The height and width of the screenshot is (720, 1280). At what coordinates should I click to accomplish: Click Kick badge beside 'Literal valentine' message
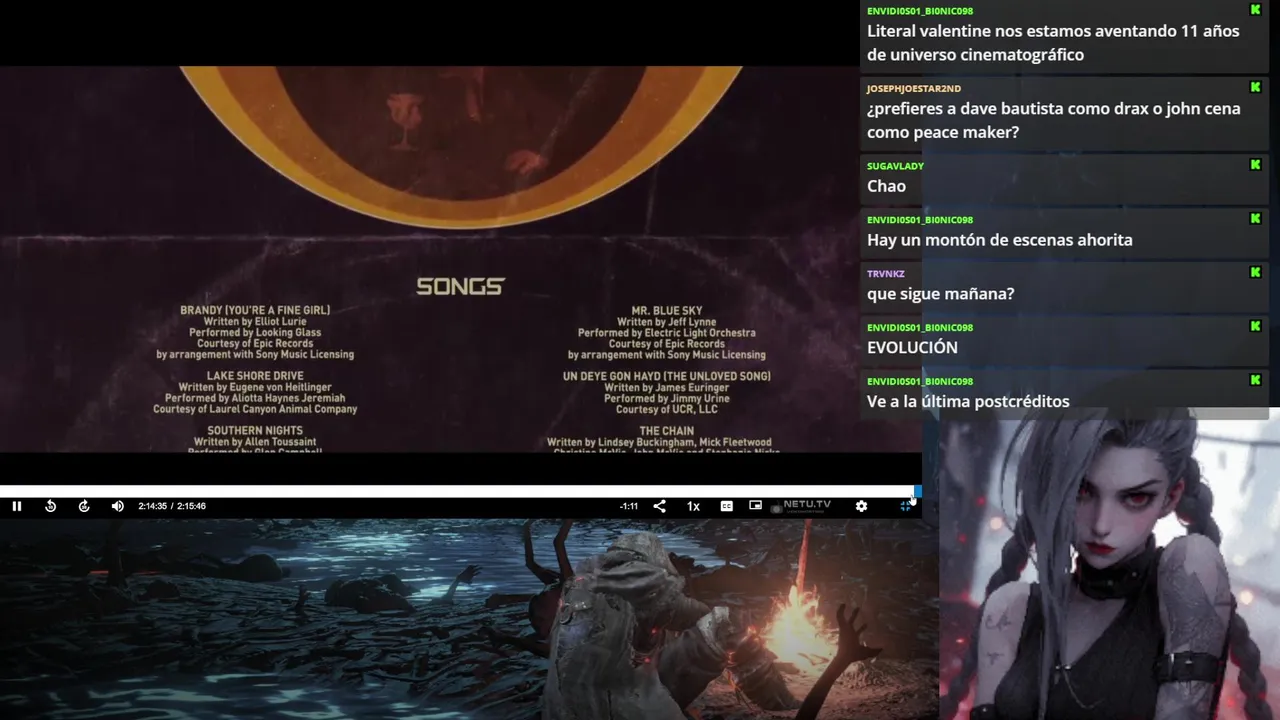pos(1255,10)
